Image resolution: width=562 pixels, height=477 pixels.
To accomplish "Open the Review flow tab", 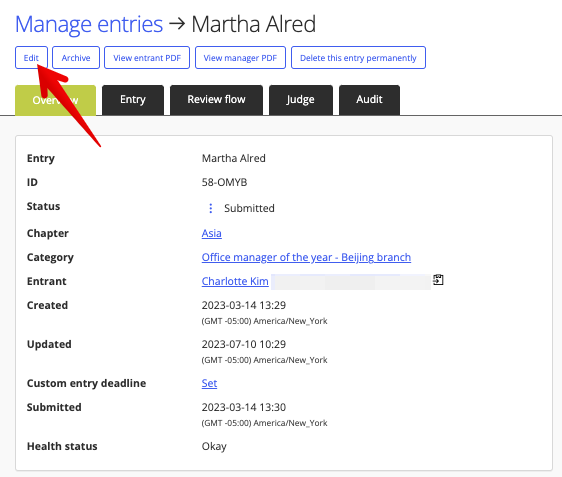I will pyautogui.click(x=216, y=100).
